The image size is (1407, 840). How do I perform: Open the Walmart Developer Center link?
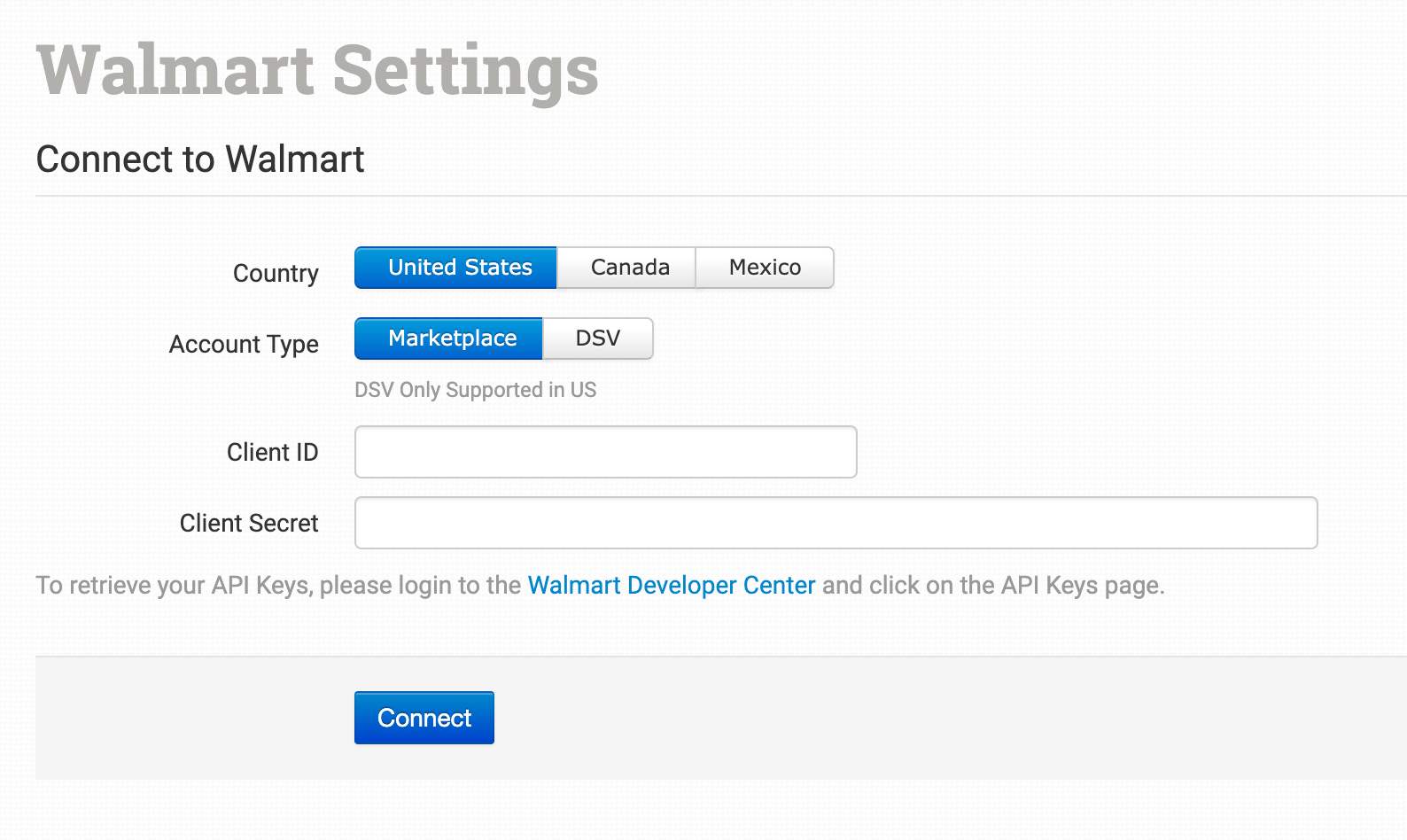(x=672, y=586)
